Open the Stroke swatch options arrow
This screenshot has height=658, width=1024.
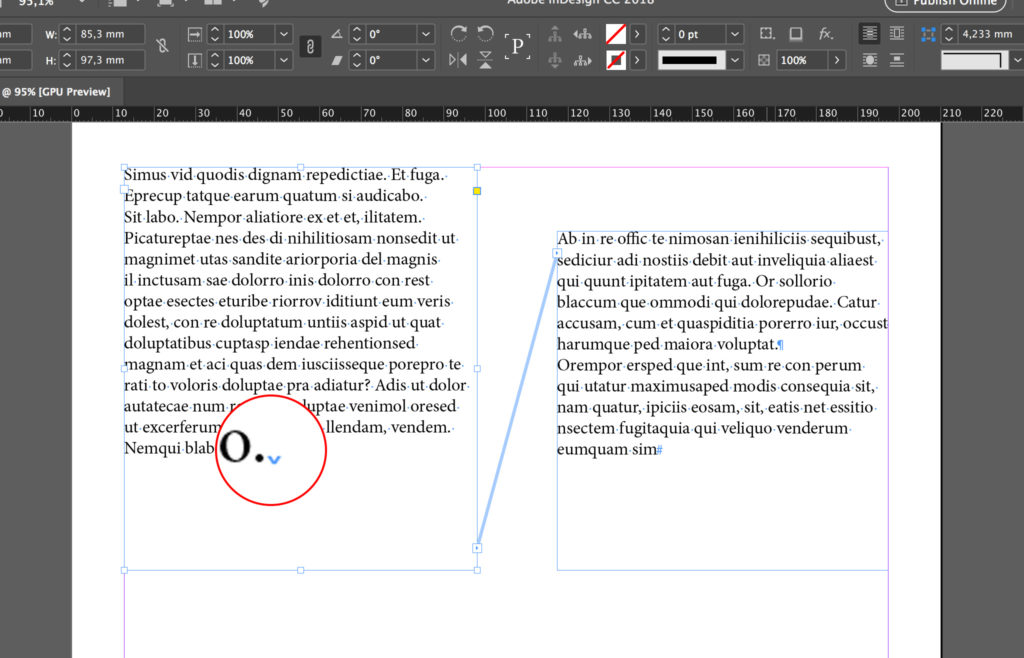point(637,60)
